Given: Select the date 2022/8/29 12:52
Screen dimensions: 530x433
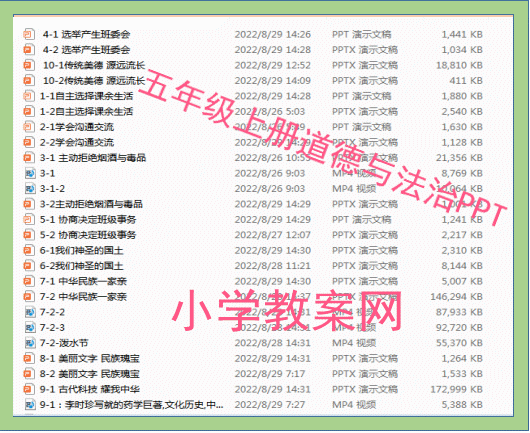Looking at the screenshot, I should click(273, 65).
